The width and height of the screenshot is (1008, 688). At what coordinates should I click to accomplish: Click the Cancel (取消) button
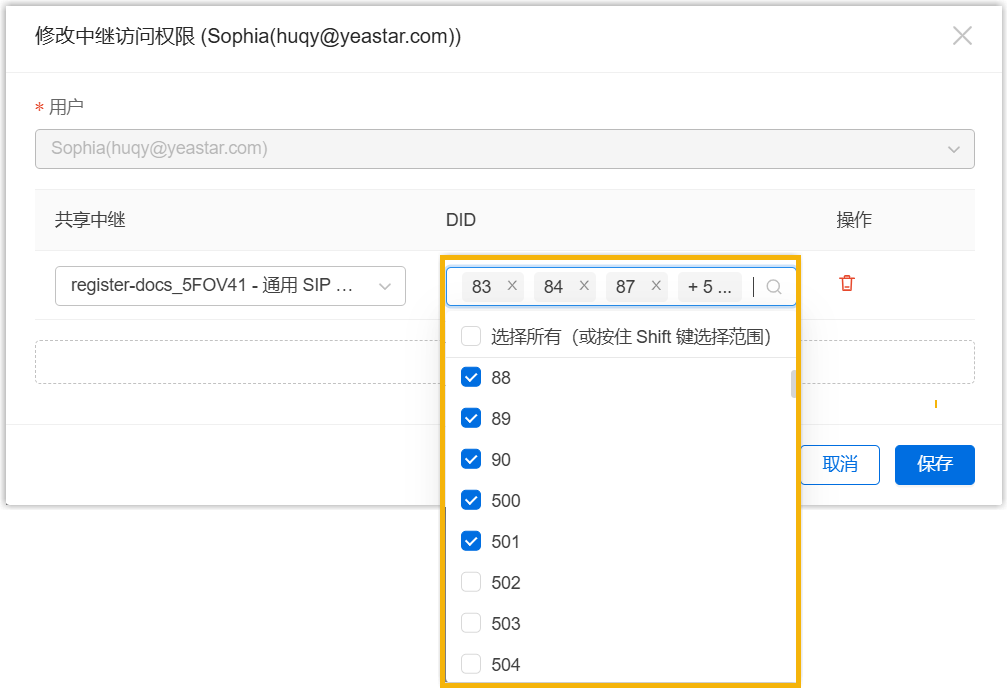[x=840, y=464]
